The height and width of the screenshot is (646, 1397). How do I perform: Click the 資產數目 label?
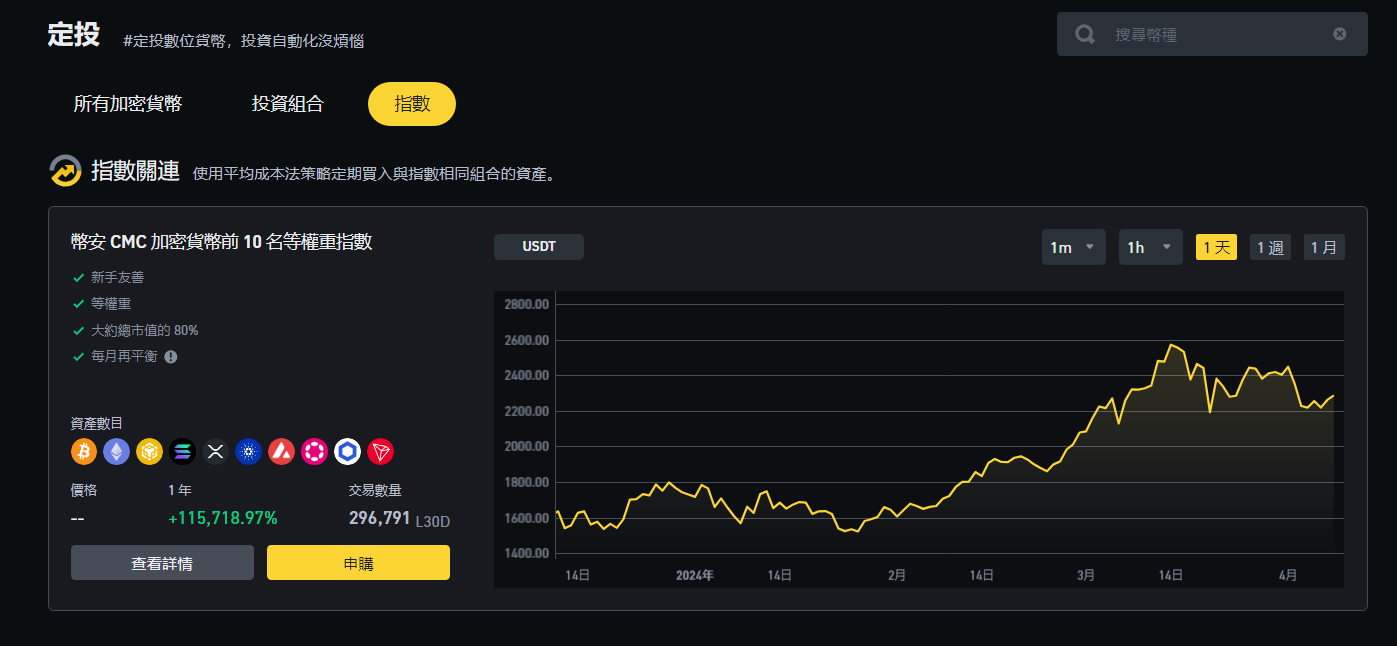pyautogui.click(x=97, y=424)
